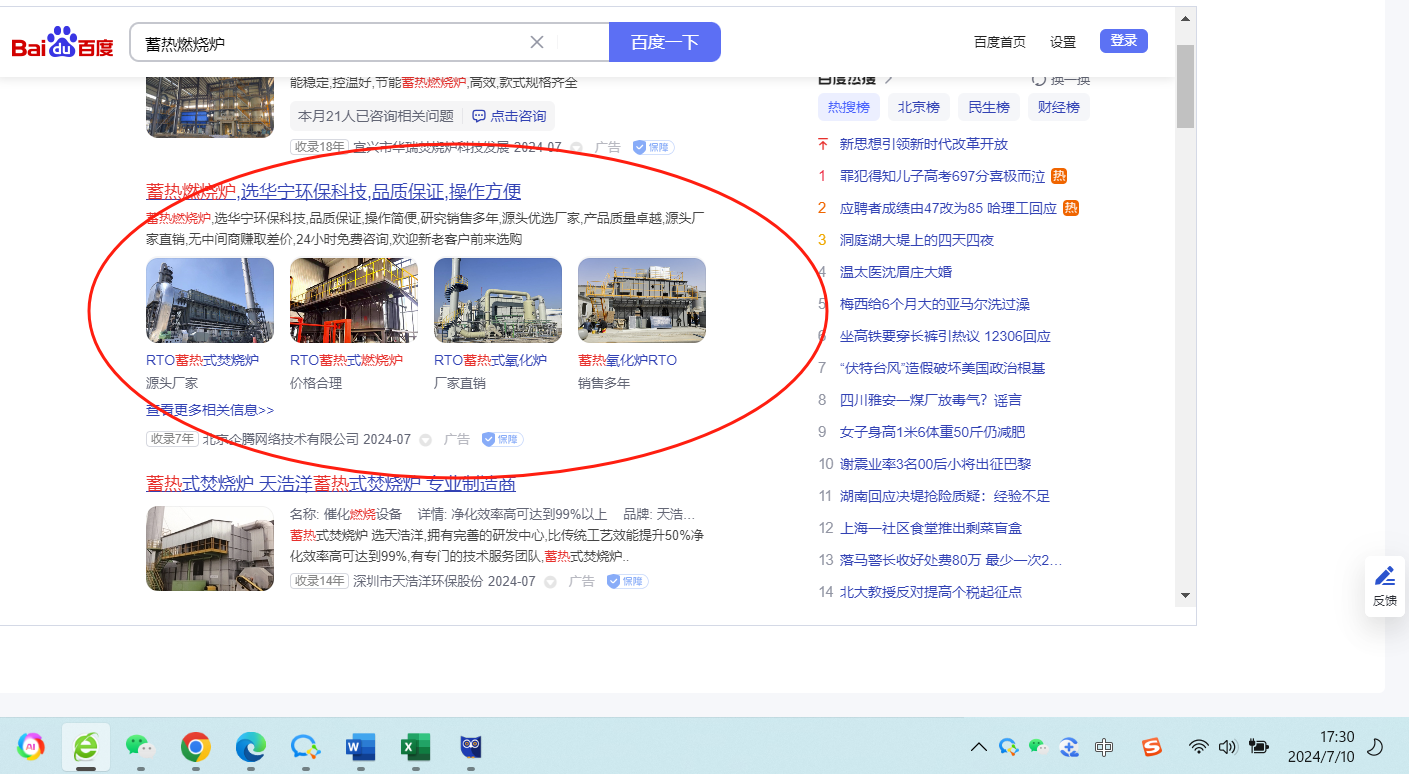
Task: Select the 财经榜 tab
Action: click(1058, 107)
